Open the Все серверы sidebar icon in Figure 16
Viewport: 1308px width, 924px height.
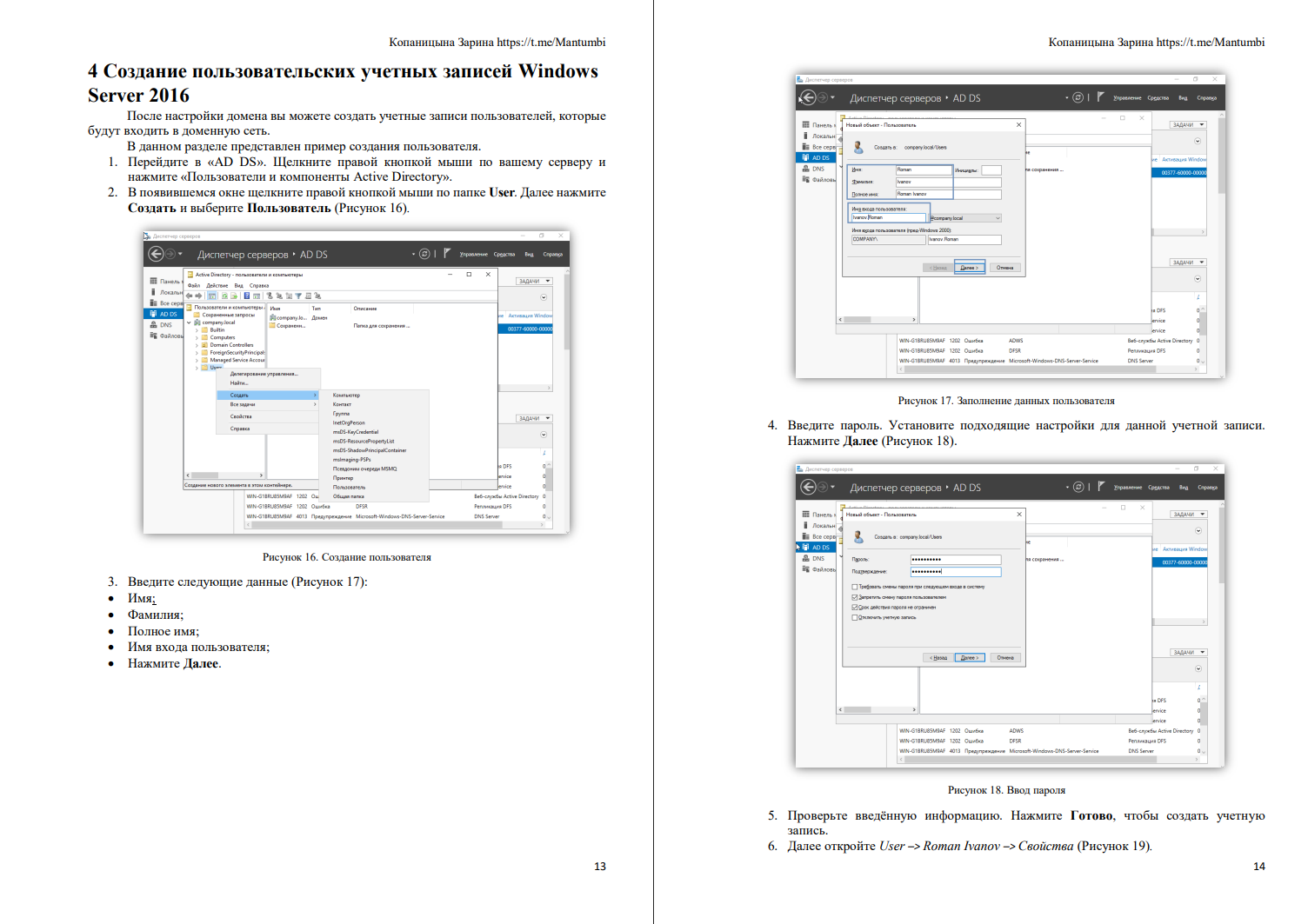[153, 302]
